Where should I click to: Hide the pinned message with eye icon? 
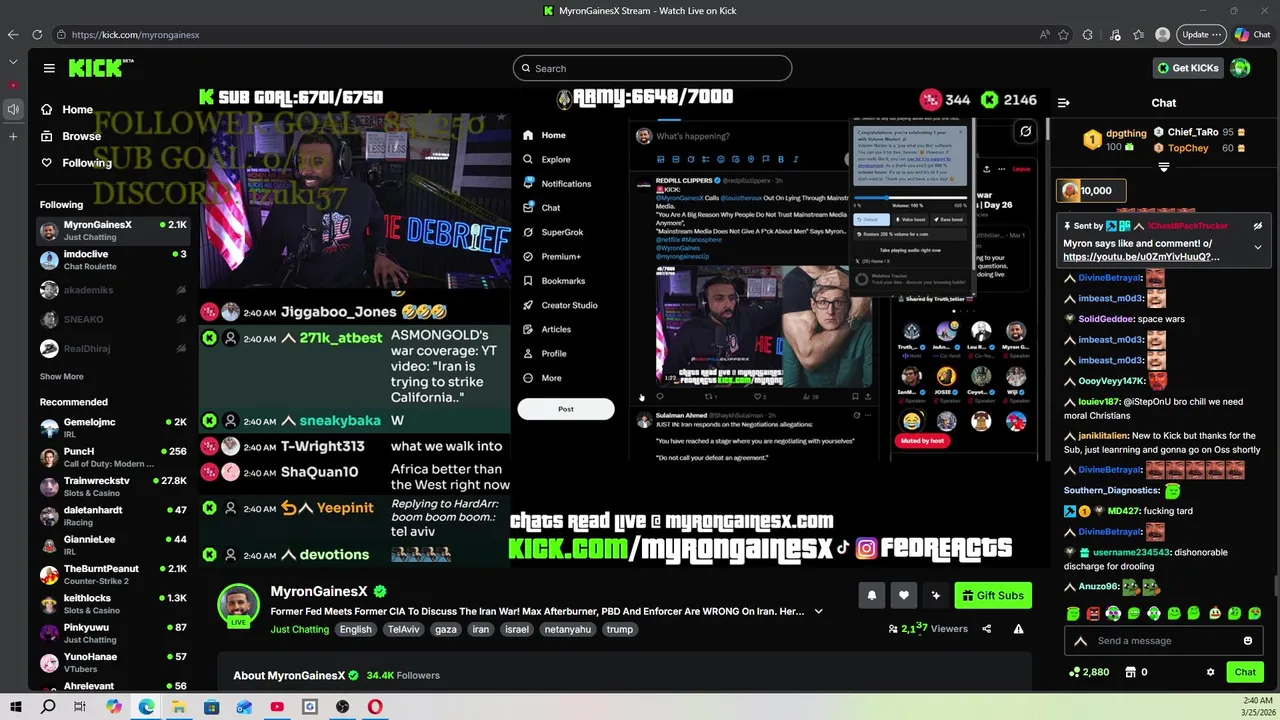pyautogui.click(x=1257, y=226)
